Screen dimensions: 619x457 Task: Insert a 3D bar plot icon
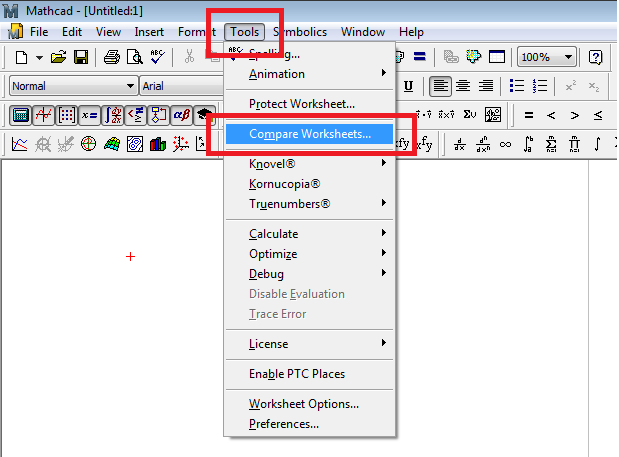158,144
